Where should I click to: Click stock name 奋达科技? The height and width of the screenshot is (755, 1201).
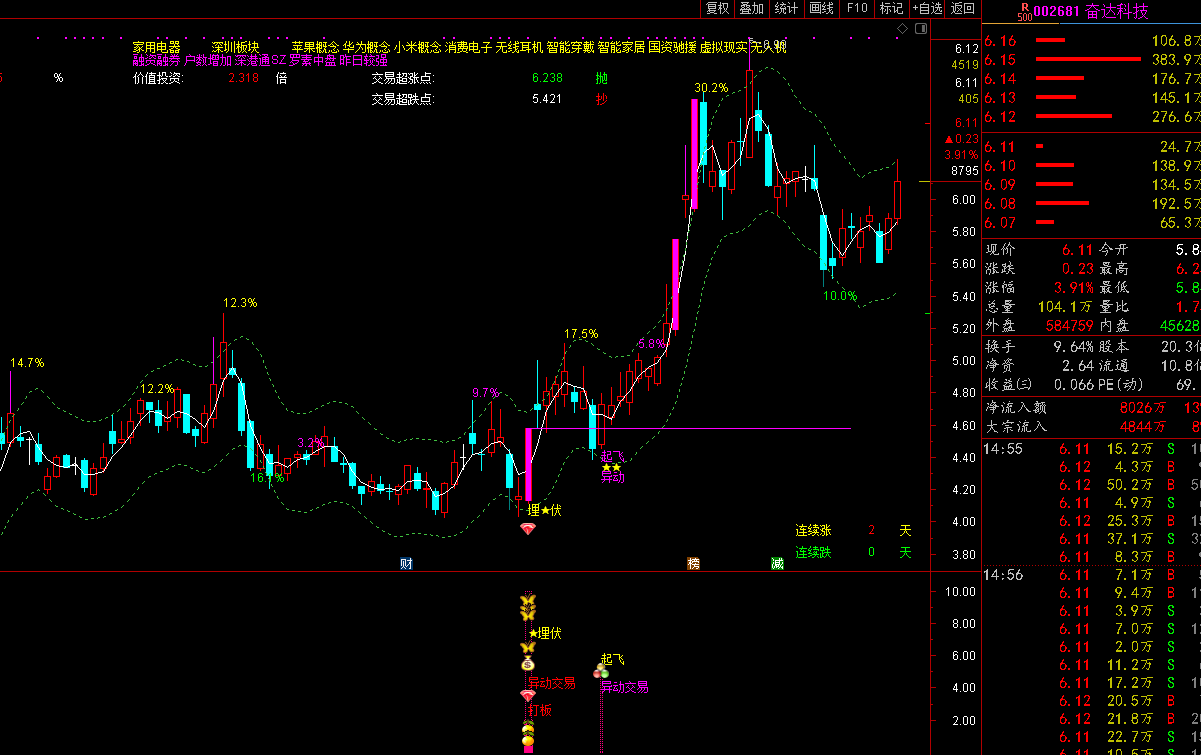coord(1117,12)
